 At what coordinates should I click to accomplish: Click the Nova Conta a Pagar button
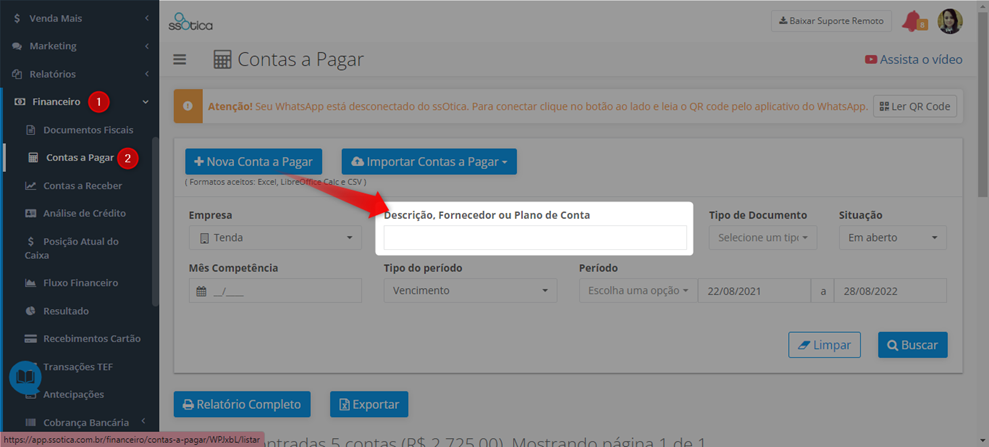pyautogui.click(x=254, y=161)
